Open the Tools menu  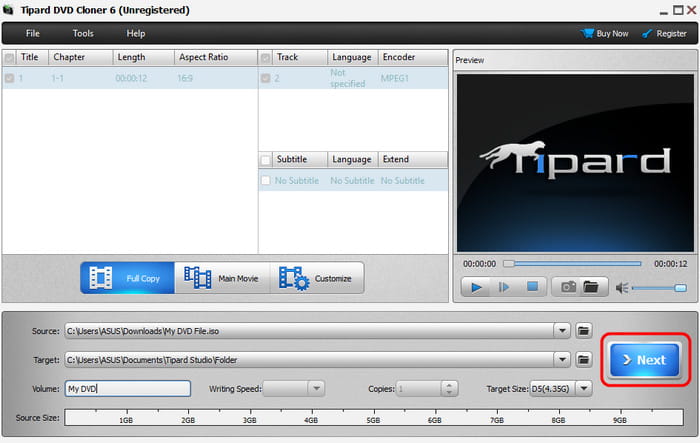83,33
